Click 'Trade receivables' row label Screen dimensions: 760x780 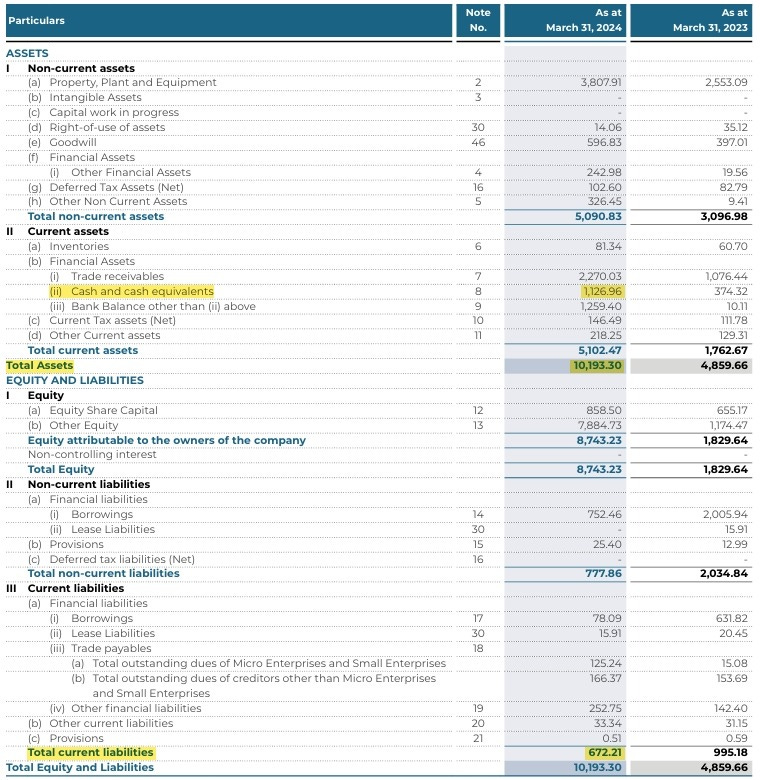click(x=117, y=276)
